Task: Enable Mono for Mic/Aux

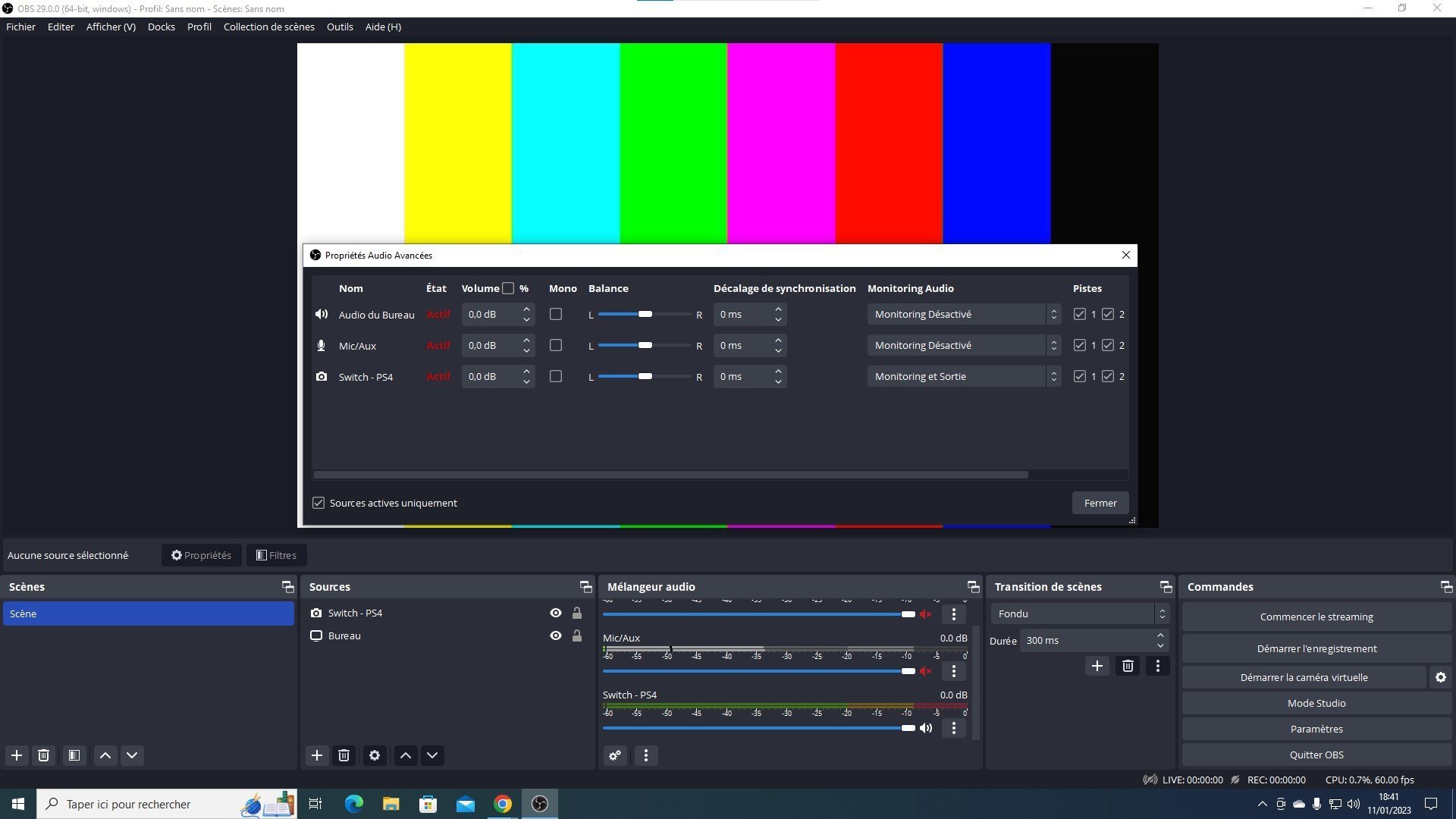Action: (556, 345)
